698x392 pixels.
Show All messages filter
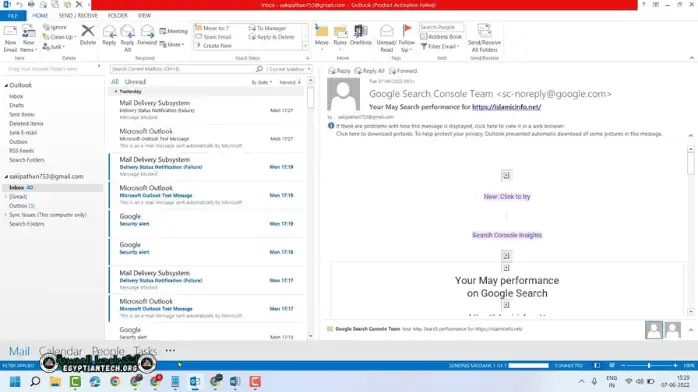[x=115, y=82]
